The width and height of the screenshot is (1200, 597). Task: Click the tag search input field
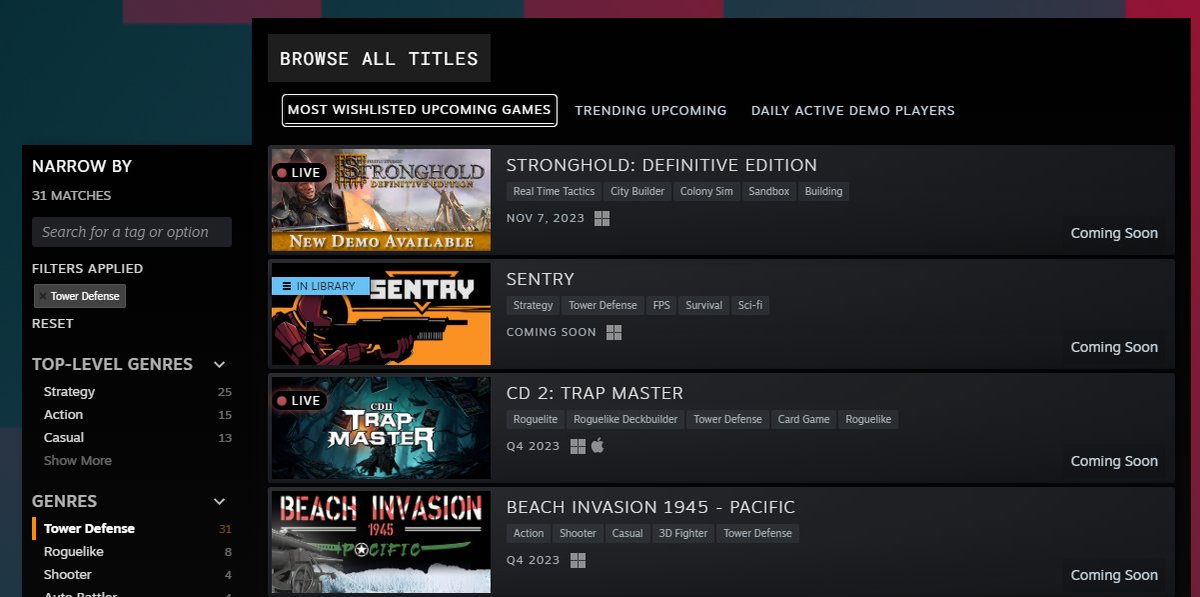point(132,232)
